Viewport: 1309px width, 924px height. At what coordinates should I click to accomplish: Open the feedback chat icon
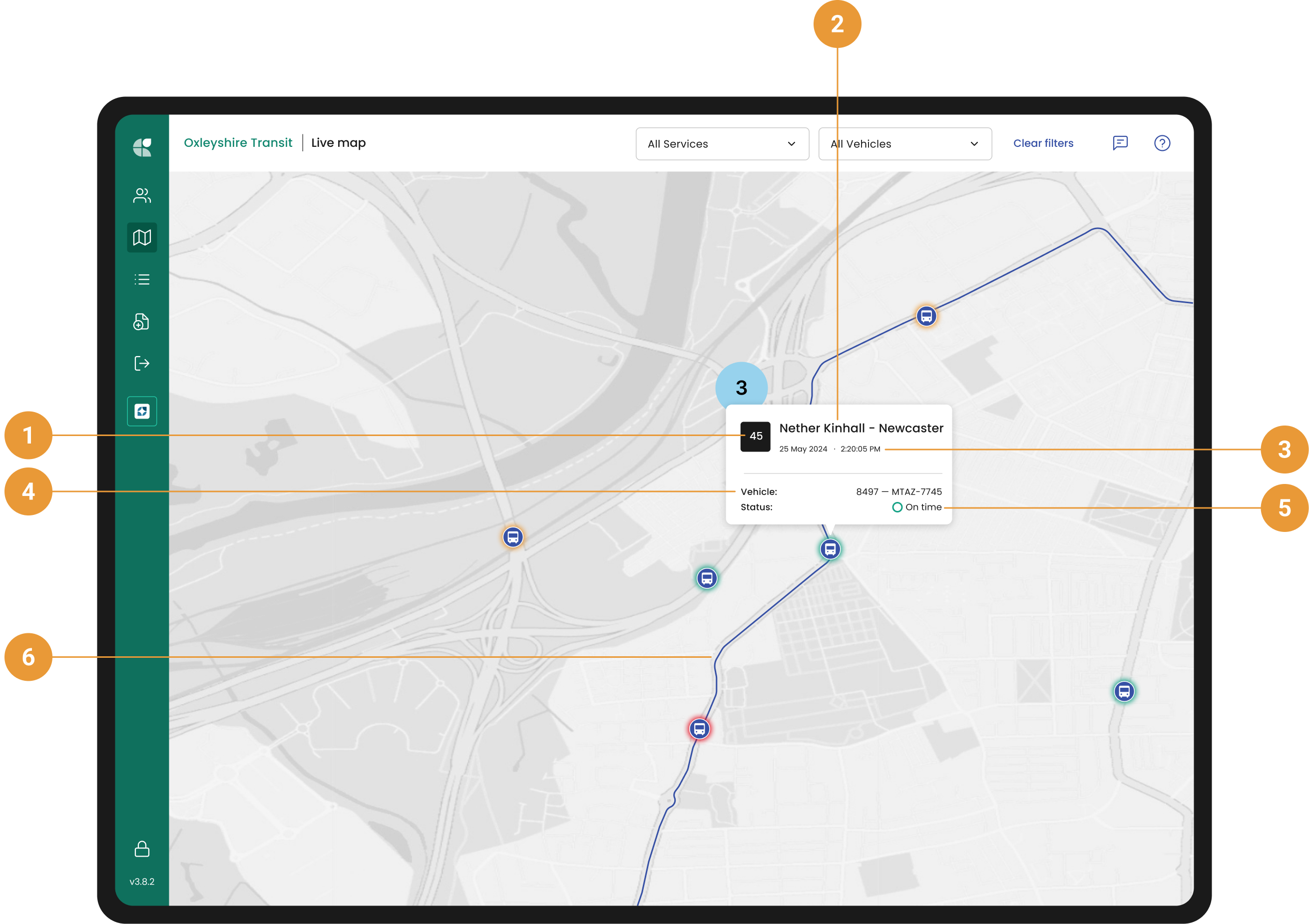coord(1120,143)
